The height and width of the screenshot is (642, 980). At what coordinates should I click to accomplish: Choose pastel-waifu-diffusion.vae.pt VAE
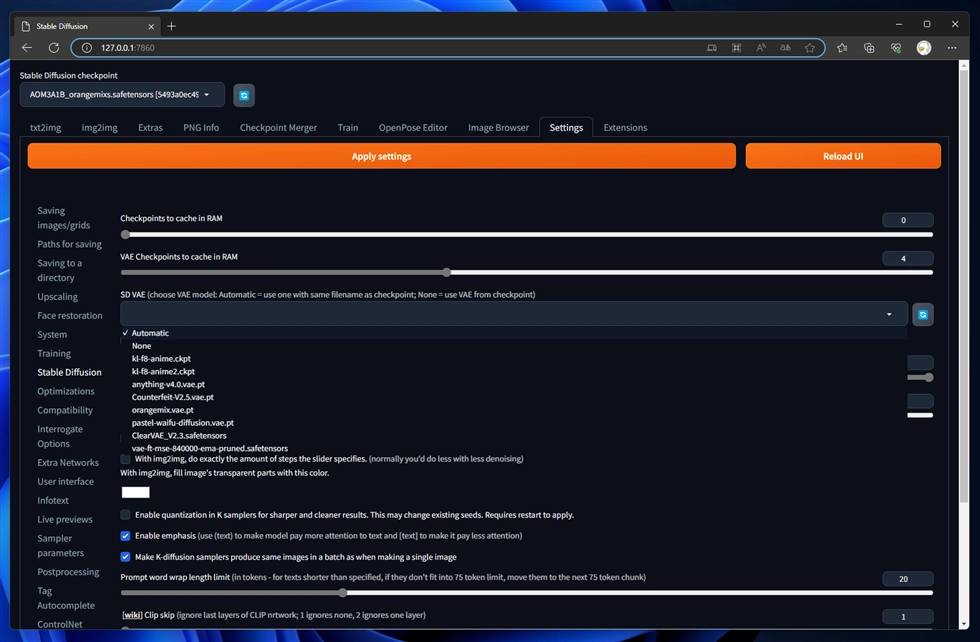[514, 423]
